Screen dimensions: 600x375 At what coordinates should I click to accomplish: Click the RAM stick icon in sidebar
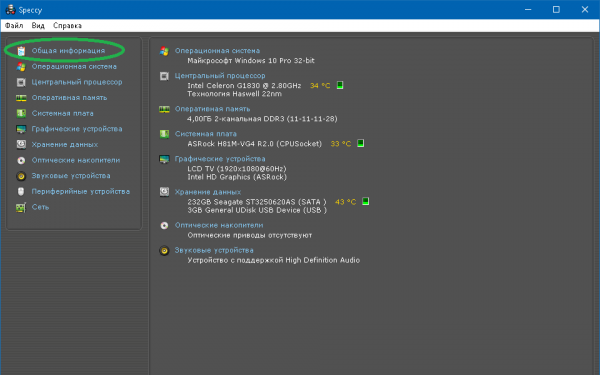[x=21, y=98]
